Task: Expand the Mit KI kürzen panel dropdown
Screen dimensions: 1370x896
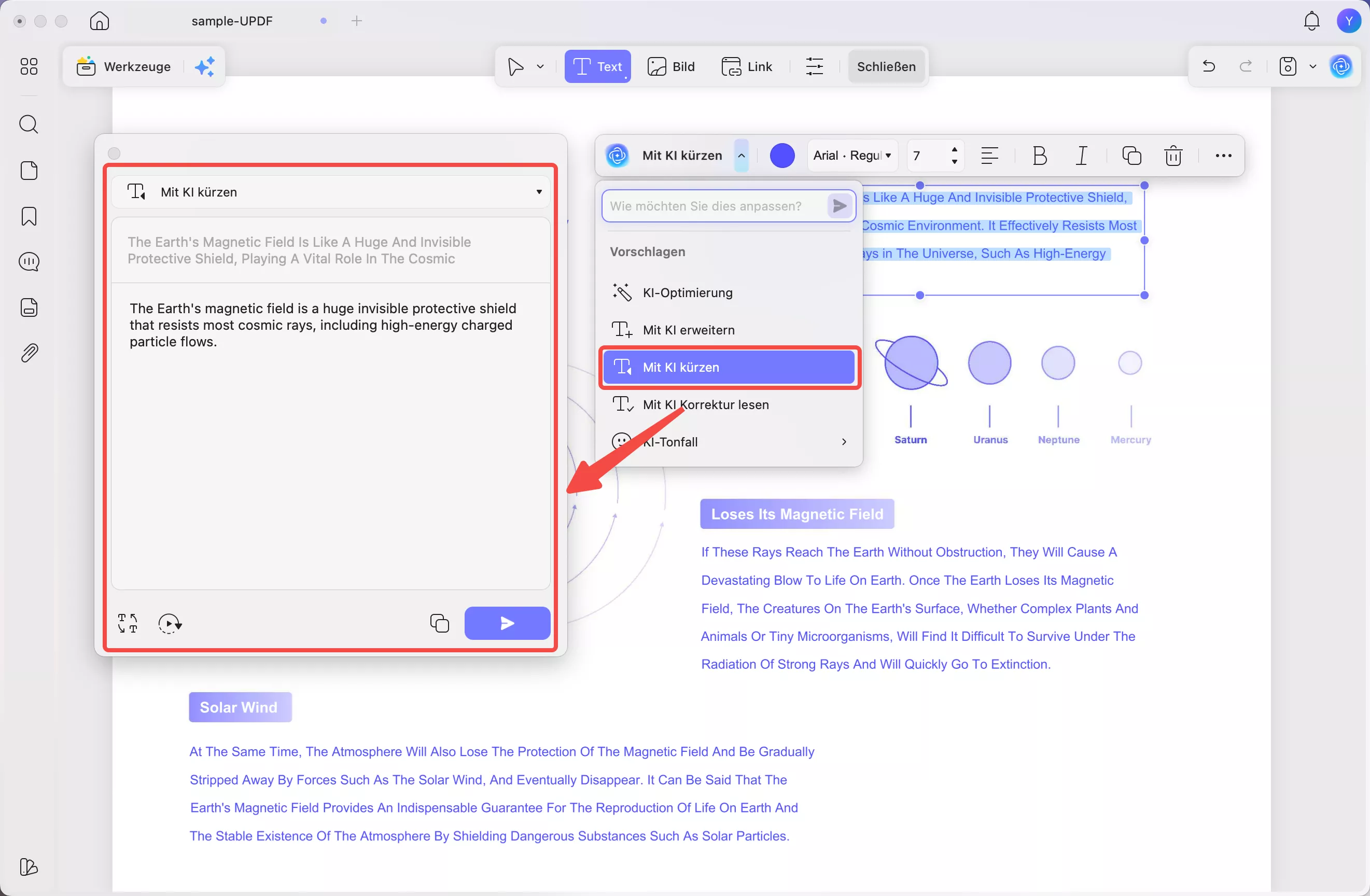Action: pyautogui.click(x=539, y=192)
